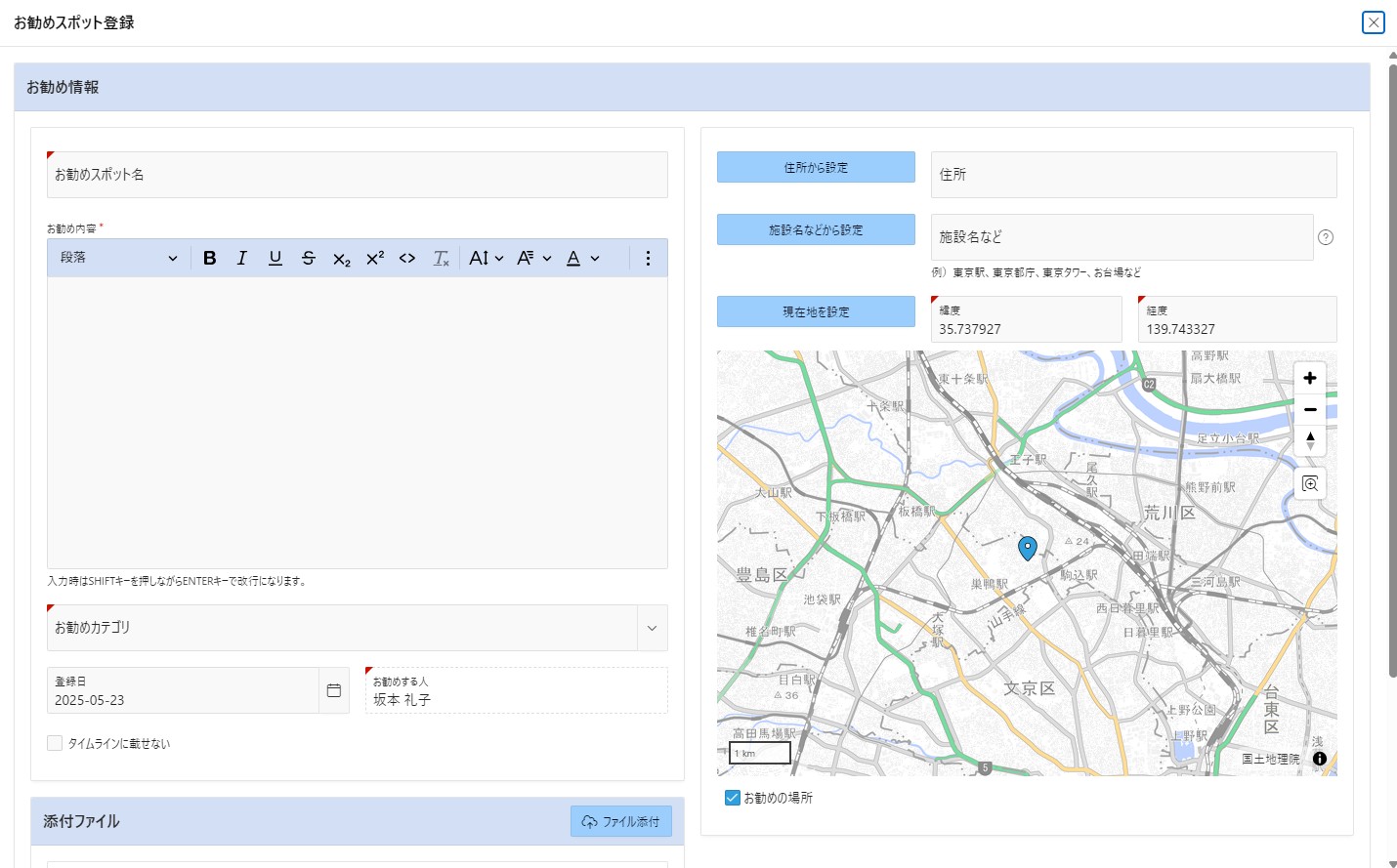Click お勧め情報 section header
This screenshot has width=1397, height=868.
[692, 87]
